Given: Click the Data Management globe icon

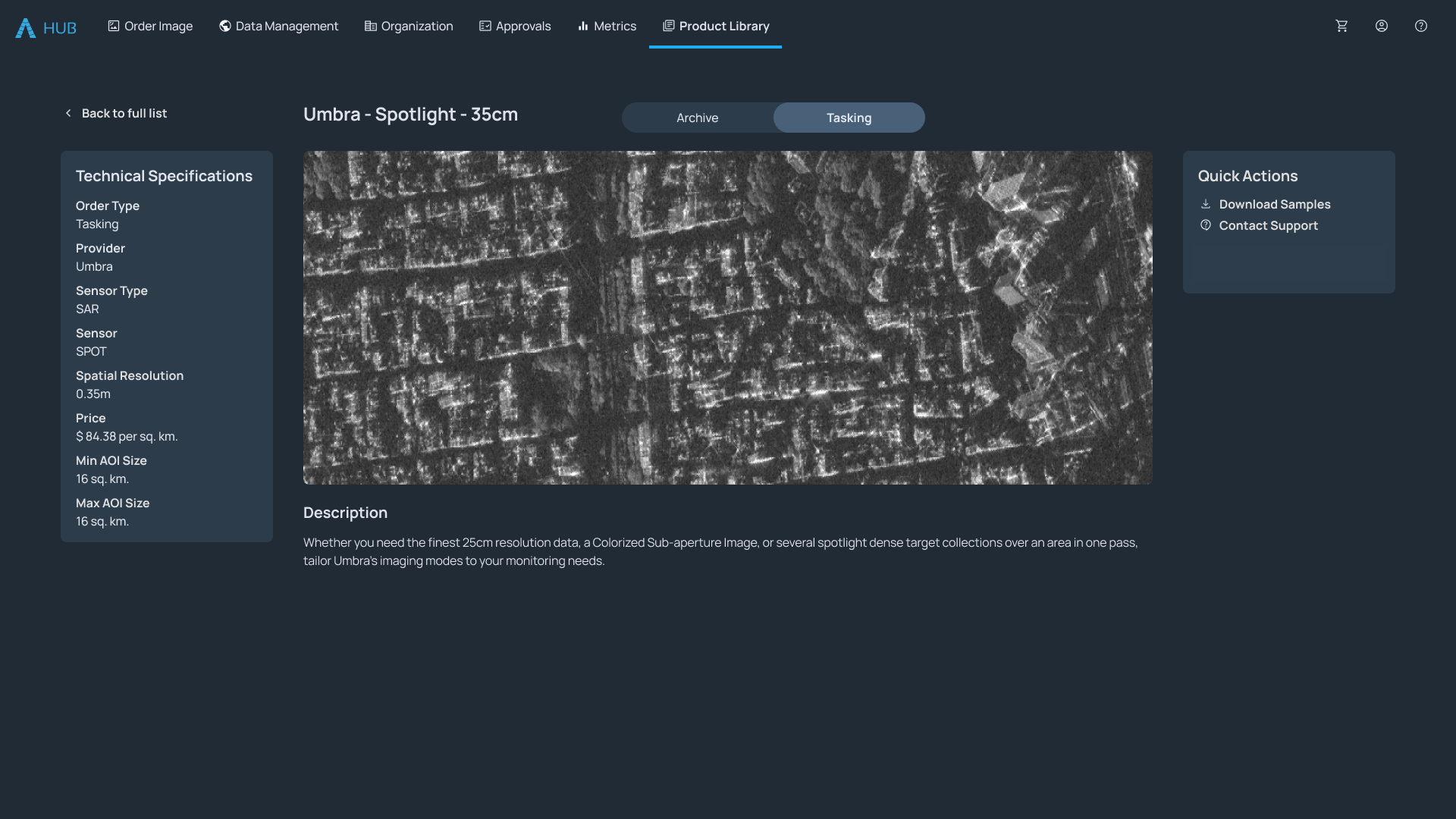Looking at the screenshot, I should (x=225, y=26).
